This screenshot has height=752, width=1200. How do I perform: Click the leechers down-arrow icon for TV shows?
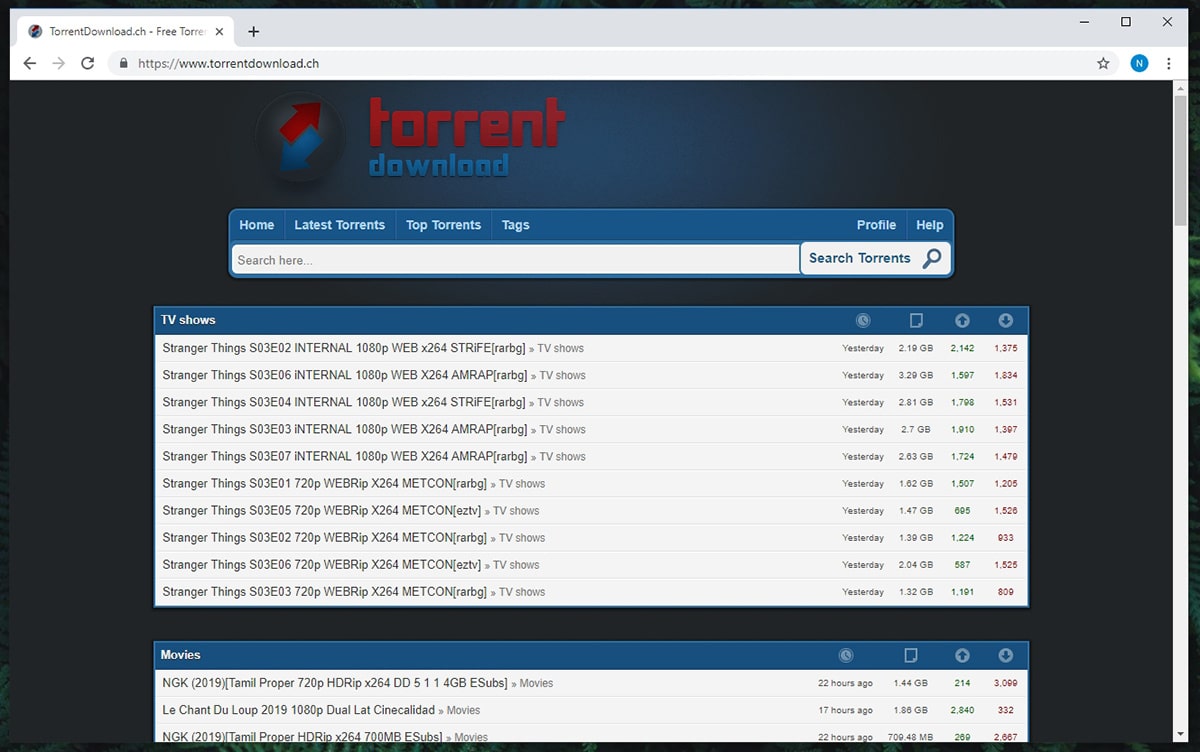1005,320
